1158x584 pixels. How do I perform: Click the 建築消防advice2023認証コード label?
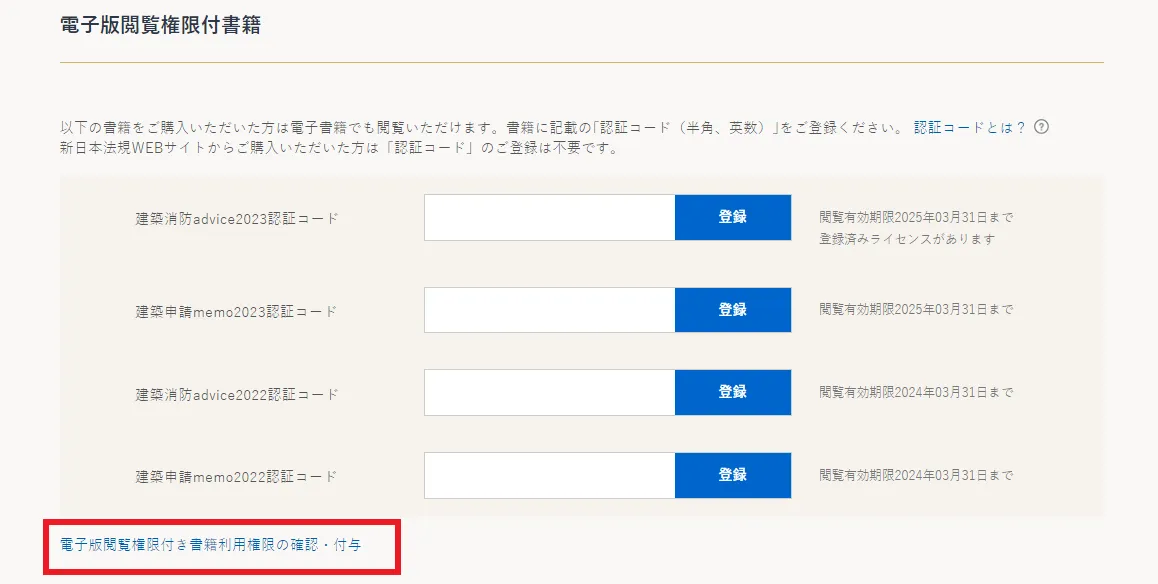click(235, 217)
